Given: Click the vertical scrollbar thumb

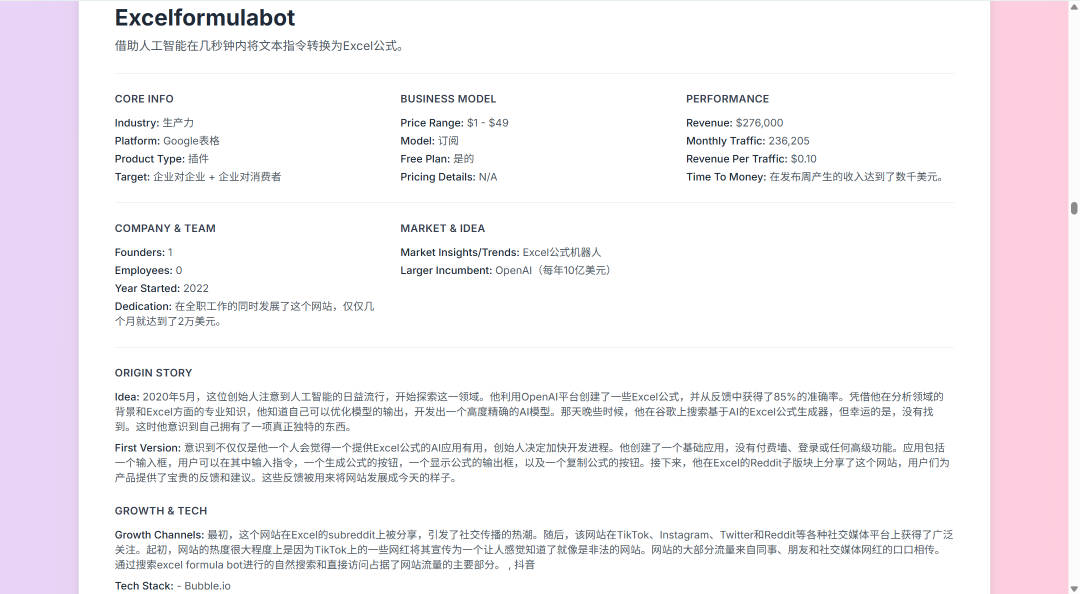Looking at the screenshot, I should [1074, 208].
